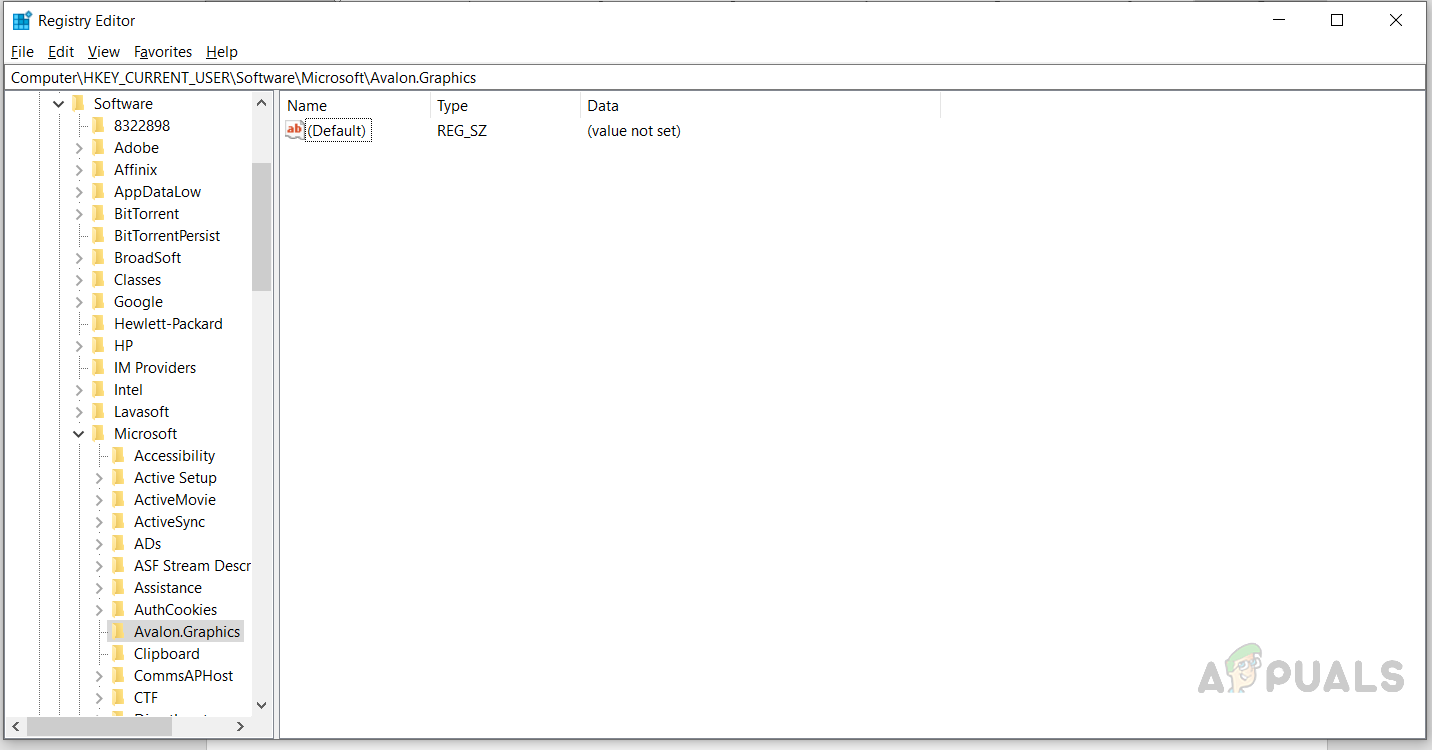Click the Type column header
This screenshot has height=750, width=1432.
click(x=505, y=105)
